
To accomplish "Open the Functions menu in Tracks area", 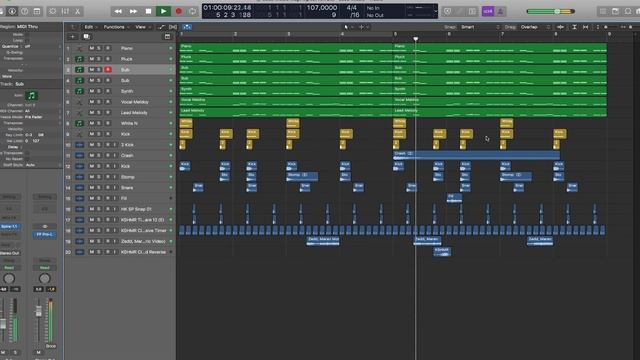I will pyautogui.click(x=116, y=27).
